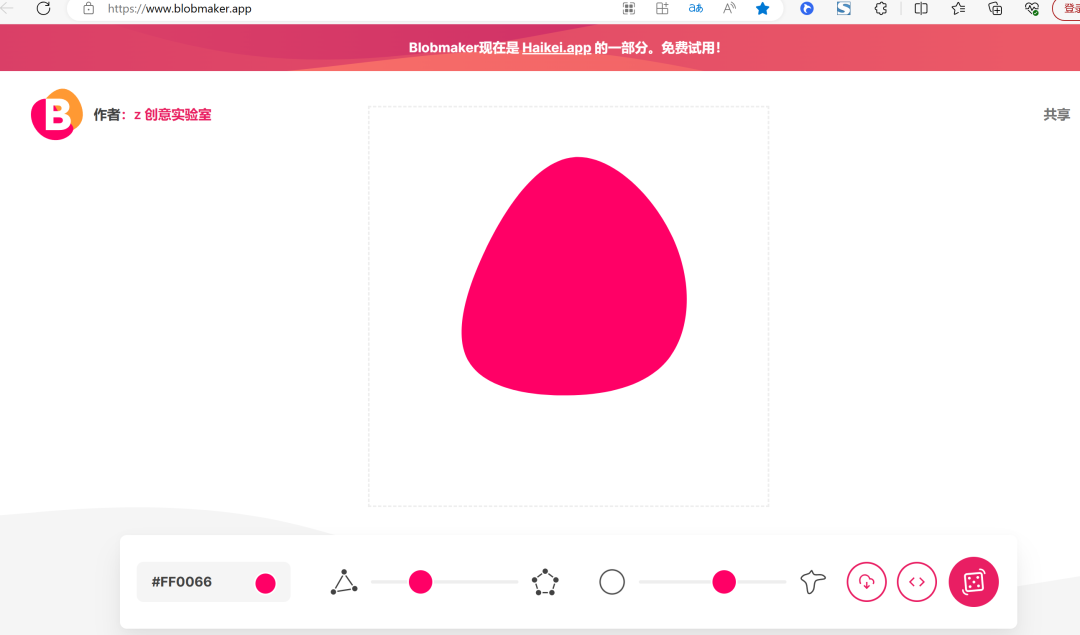Click the read aloud icon
This screenshot has width=1080, height=635.
(729, 8)
